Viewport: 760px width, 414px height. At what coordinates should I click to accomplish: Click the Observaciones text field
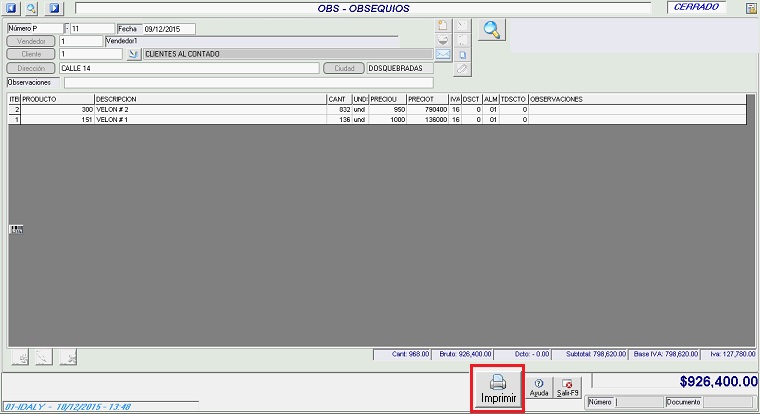pyautogui.click(x=248, y=82)
